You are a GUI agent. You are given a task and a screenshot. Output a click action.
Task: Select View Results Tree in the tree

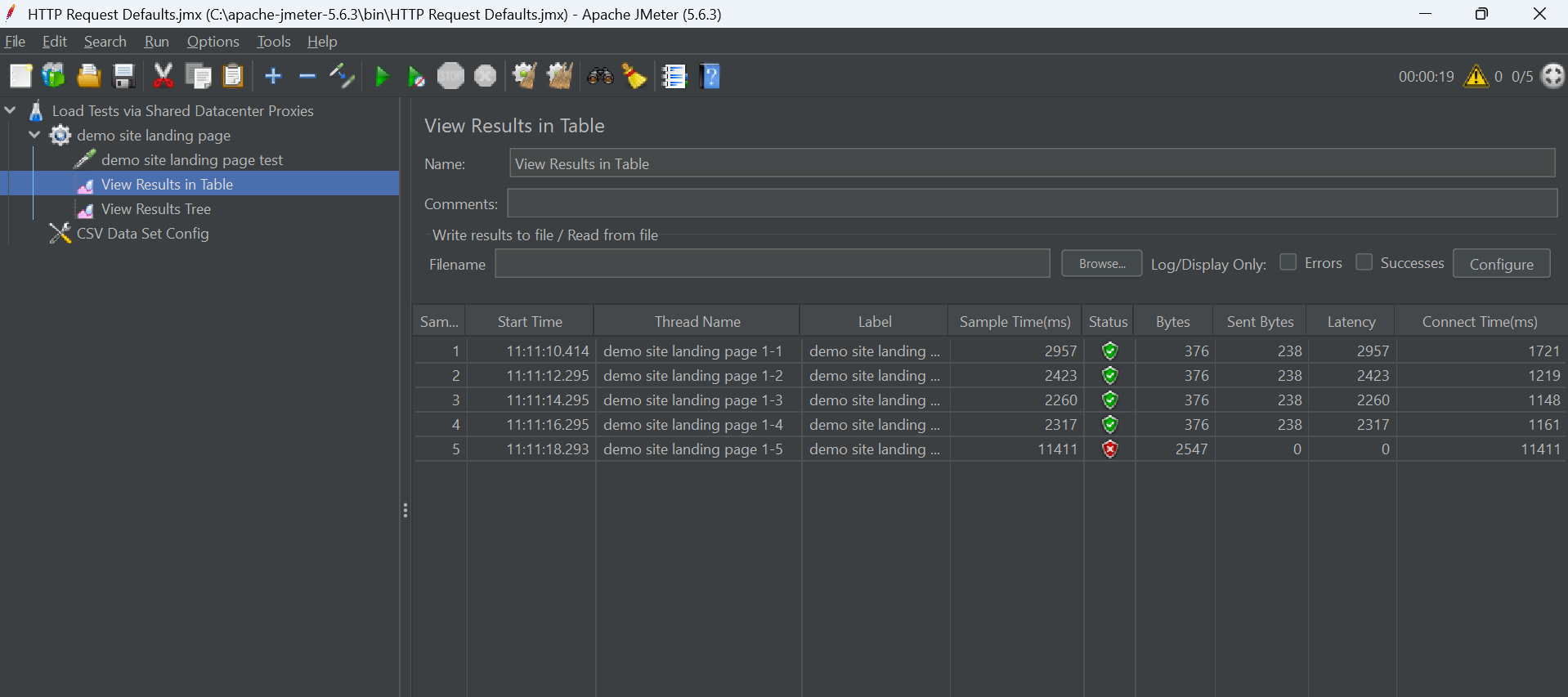pyautogui.click(x=155, y=209)
